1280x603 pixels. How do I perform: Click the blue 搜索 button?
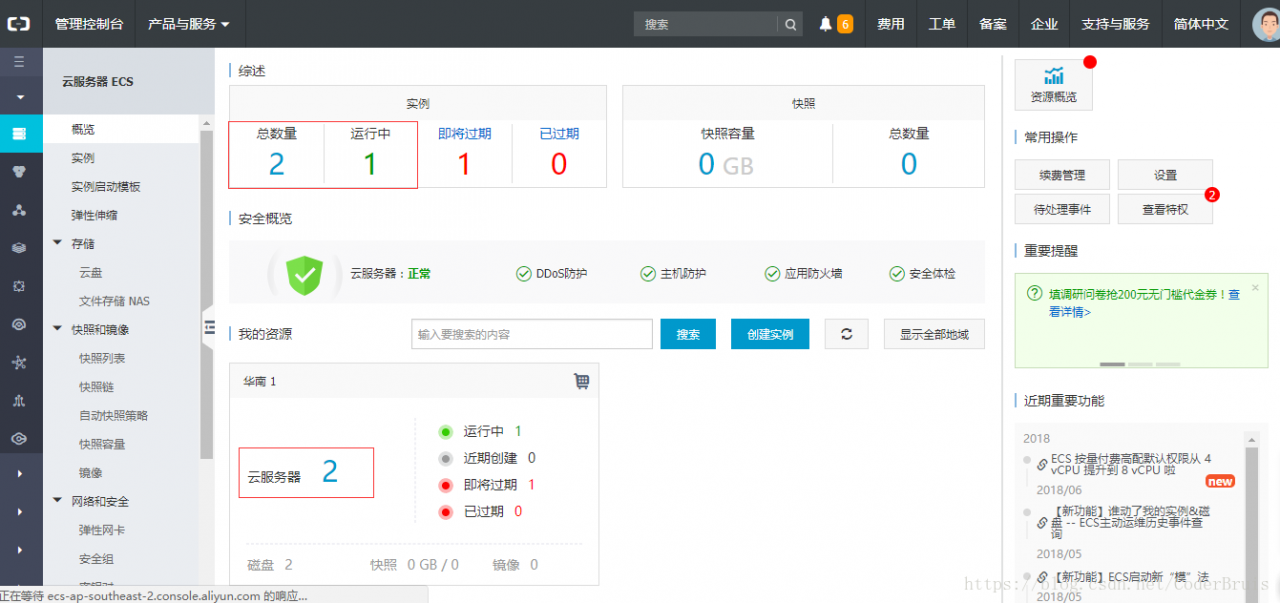pyautogui.click(x=688, y=334)
